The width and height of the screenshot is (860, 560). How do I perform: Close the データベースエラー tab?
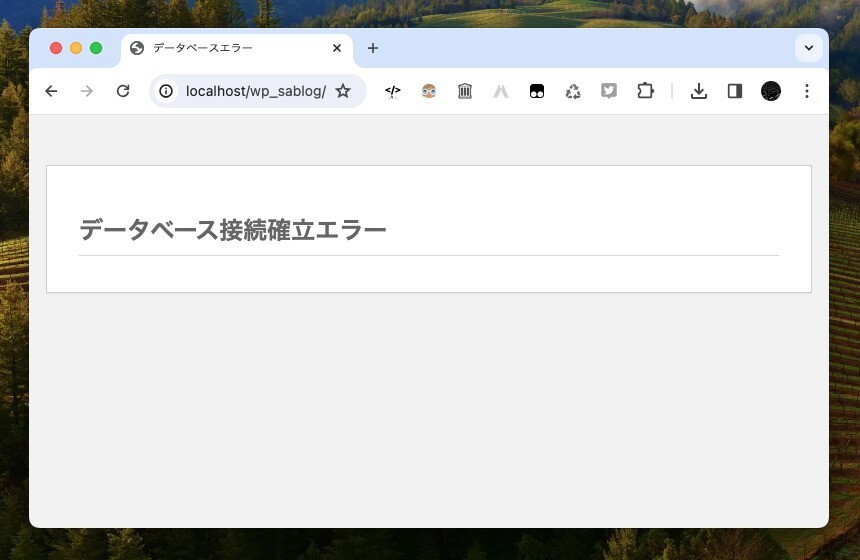click(337, 48)
